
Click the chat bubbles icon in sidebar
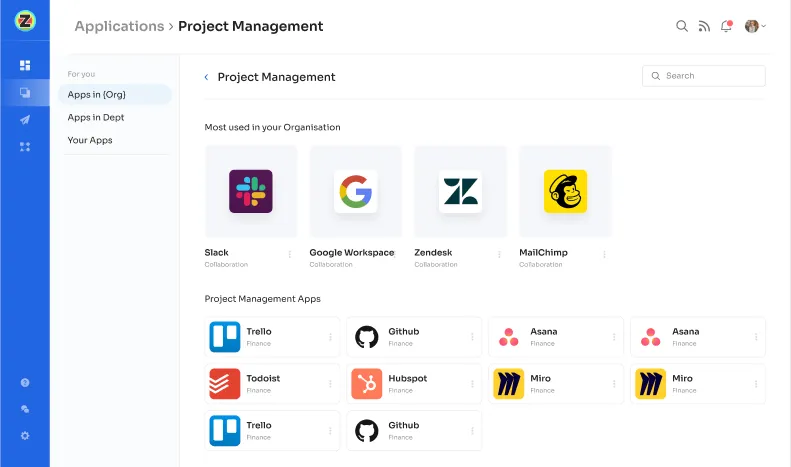click(25, 409)
